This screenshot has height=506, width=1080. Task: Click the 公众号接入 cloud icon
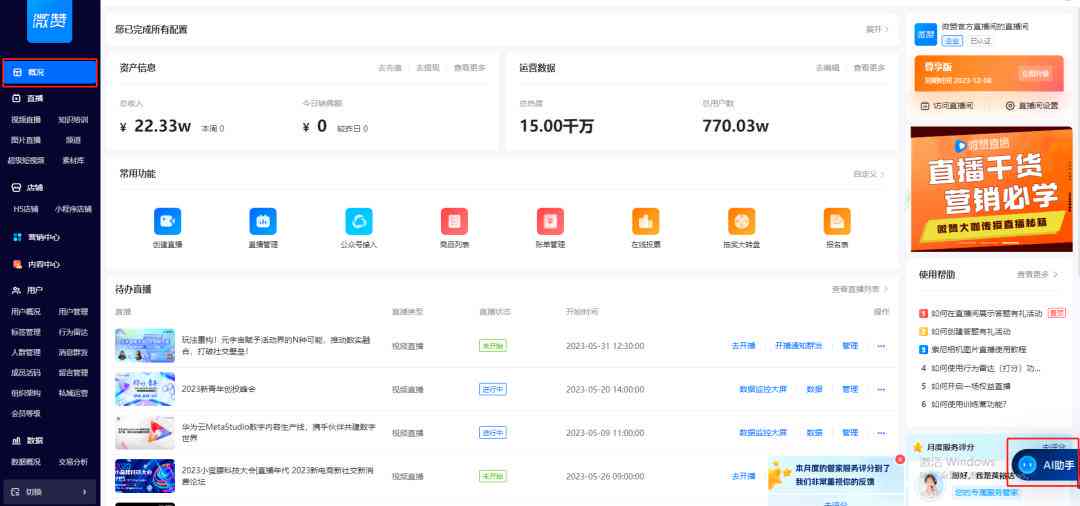tap(359, 222)
